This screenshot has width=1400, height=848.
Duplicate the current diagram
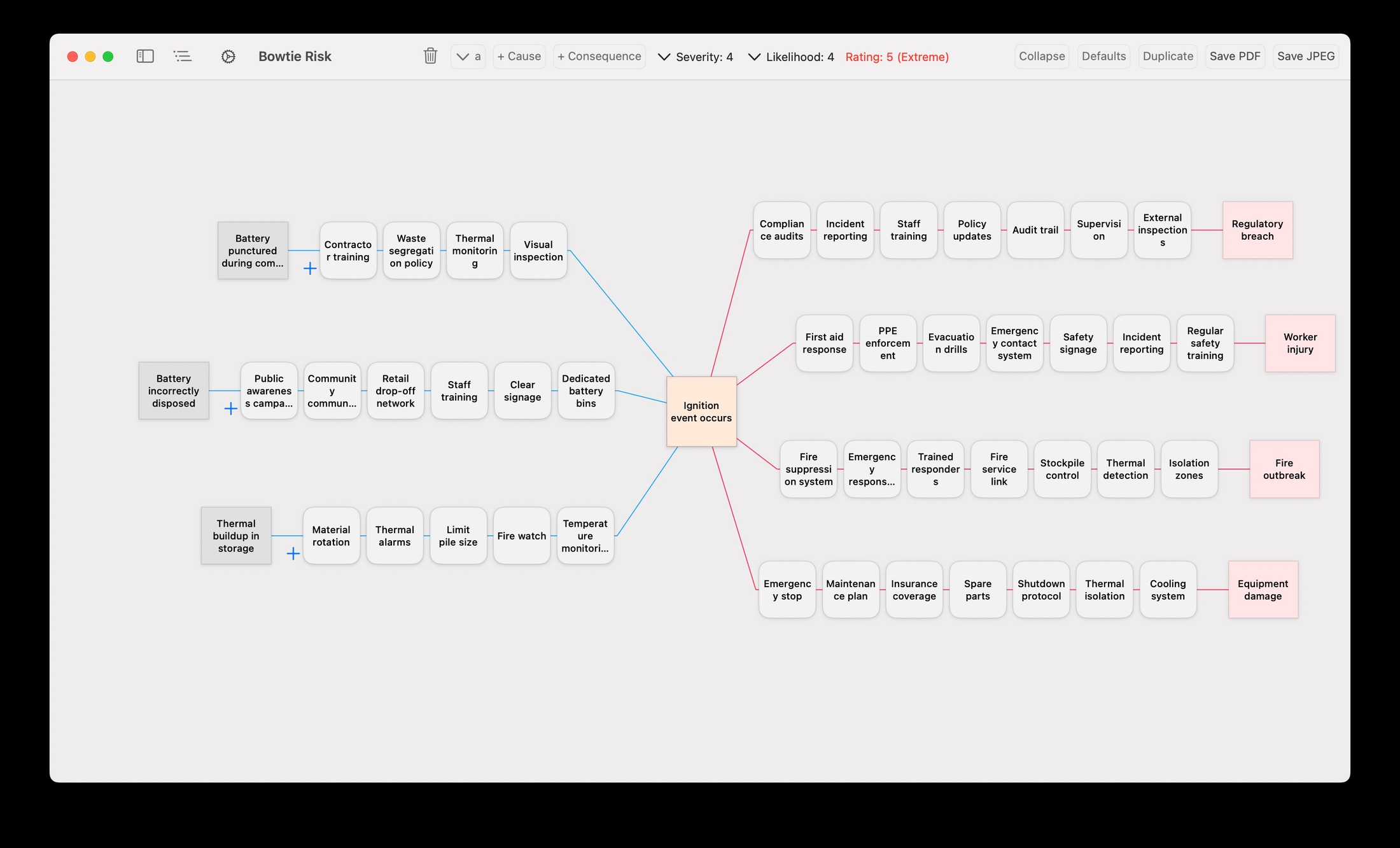1168,56
